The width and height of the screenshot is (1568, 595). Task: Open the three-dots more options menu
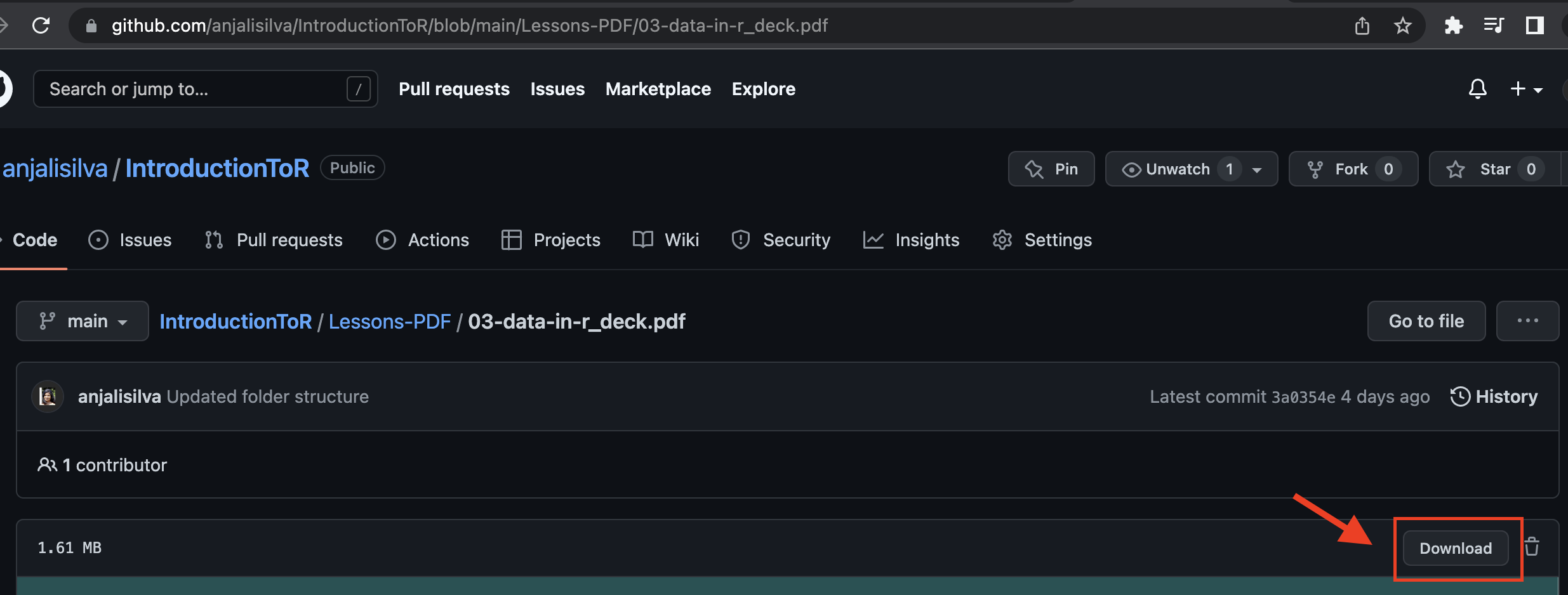tap(1527, 321)
